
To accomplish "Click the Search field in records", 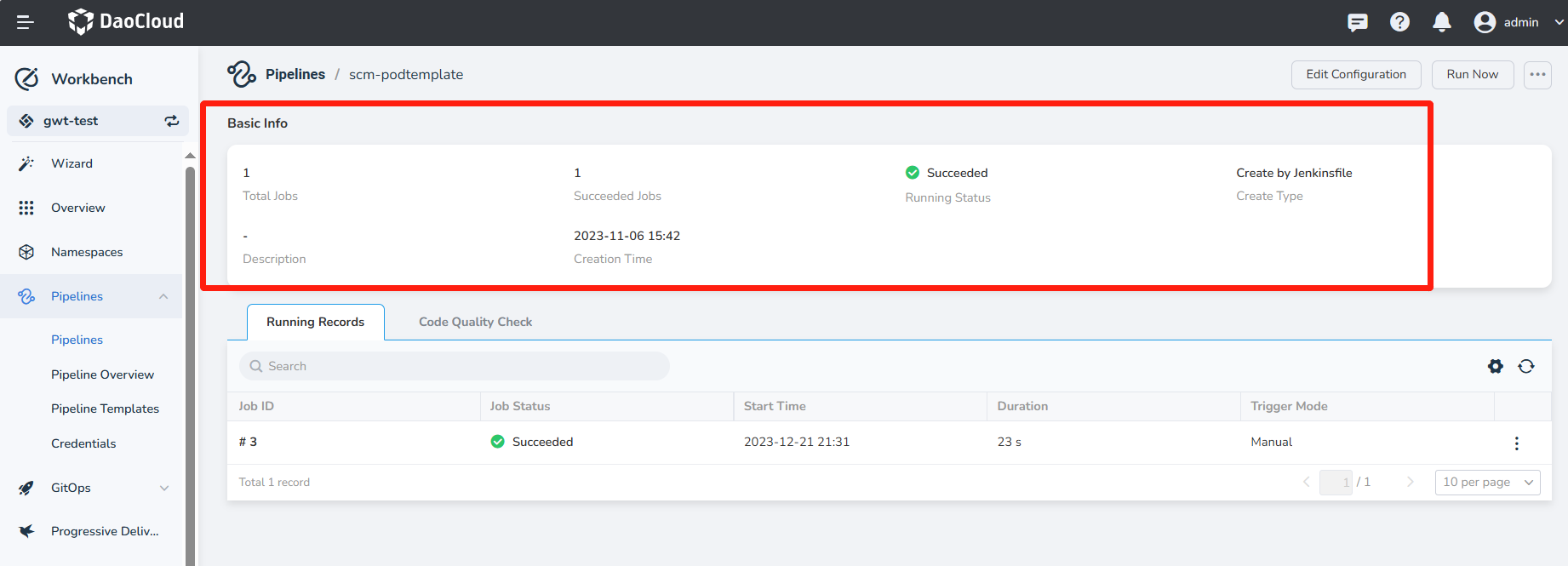I will point(454,366).
